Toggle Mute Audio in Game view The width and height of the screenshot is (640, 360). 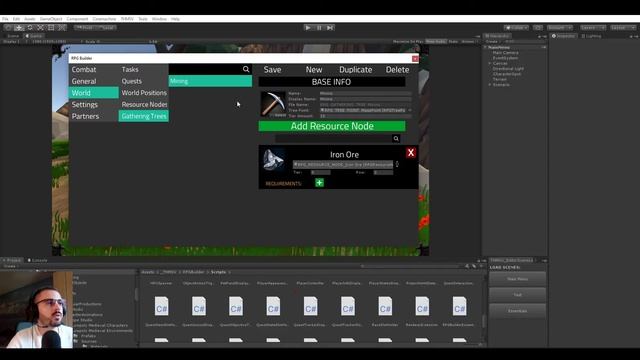pyautogui.click(x=436, y=42)
